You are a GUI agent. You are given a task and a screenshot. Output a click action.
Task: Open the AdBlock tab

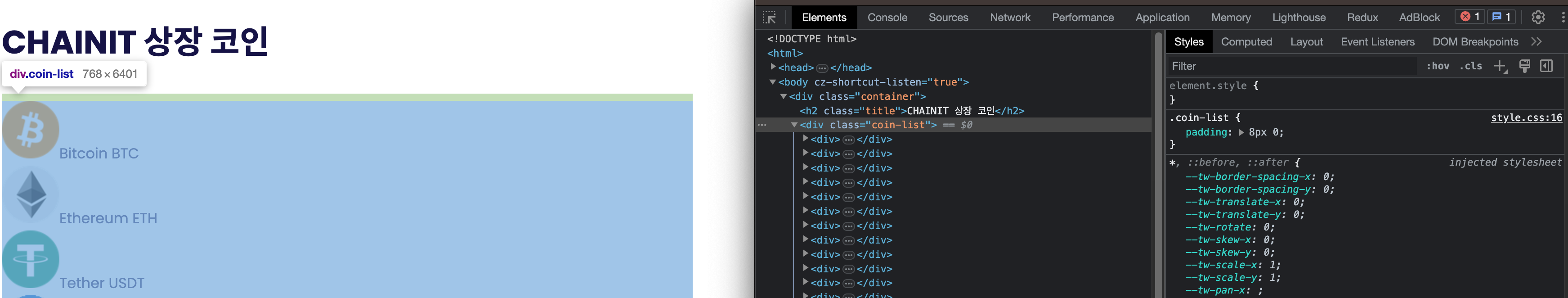[x=1420, y=17]
